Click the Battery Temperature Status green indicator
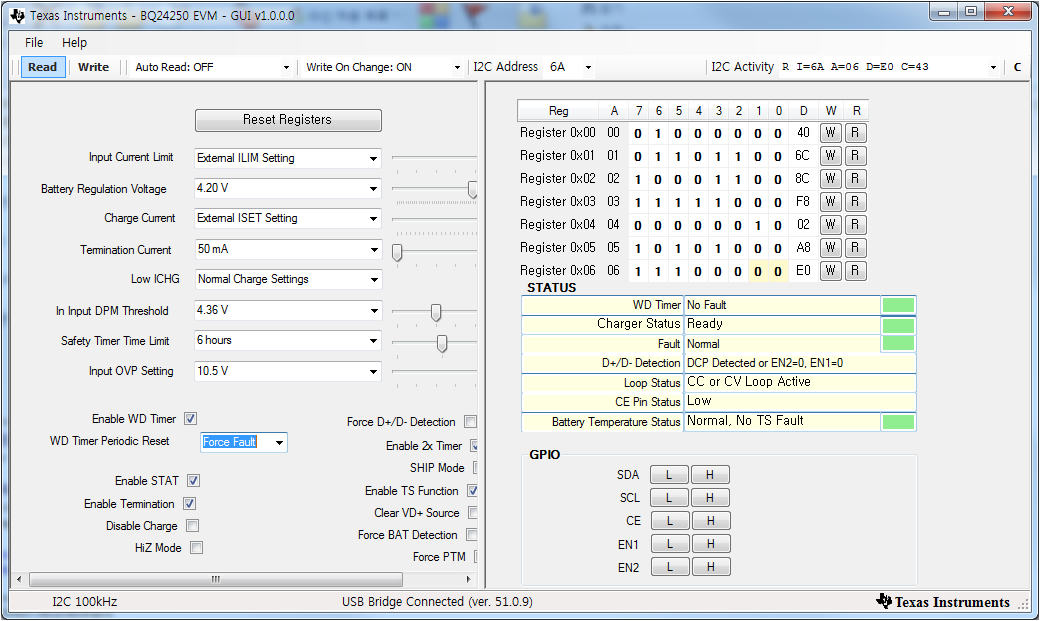Image resolution: width=1040 pixels, height=621 pixels. click(898, 422)
